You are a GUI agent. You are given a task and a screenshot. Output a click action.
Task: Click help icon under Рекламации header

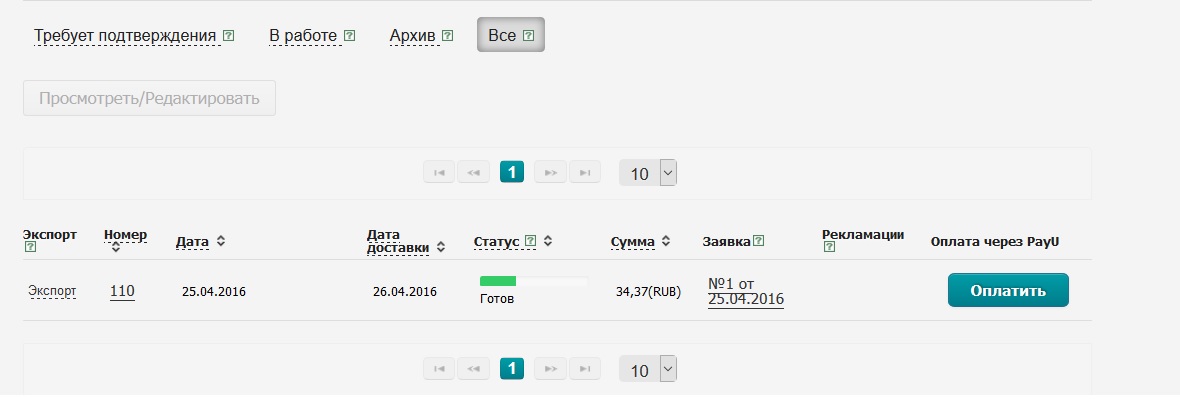pyautogui.click(x=828, y=247)
